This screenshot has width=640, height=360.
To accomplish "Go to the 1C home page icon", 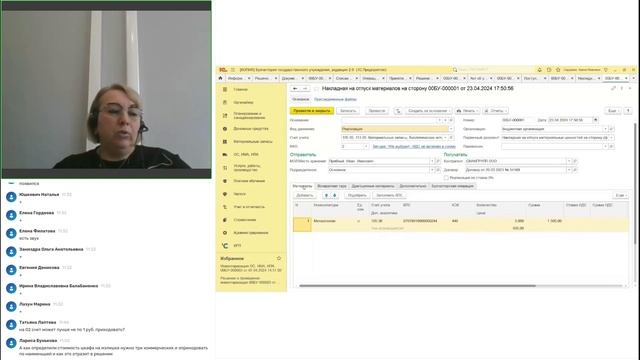I will click(220, 78).
